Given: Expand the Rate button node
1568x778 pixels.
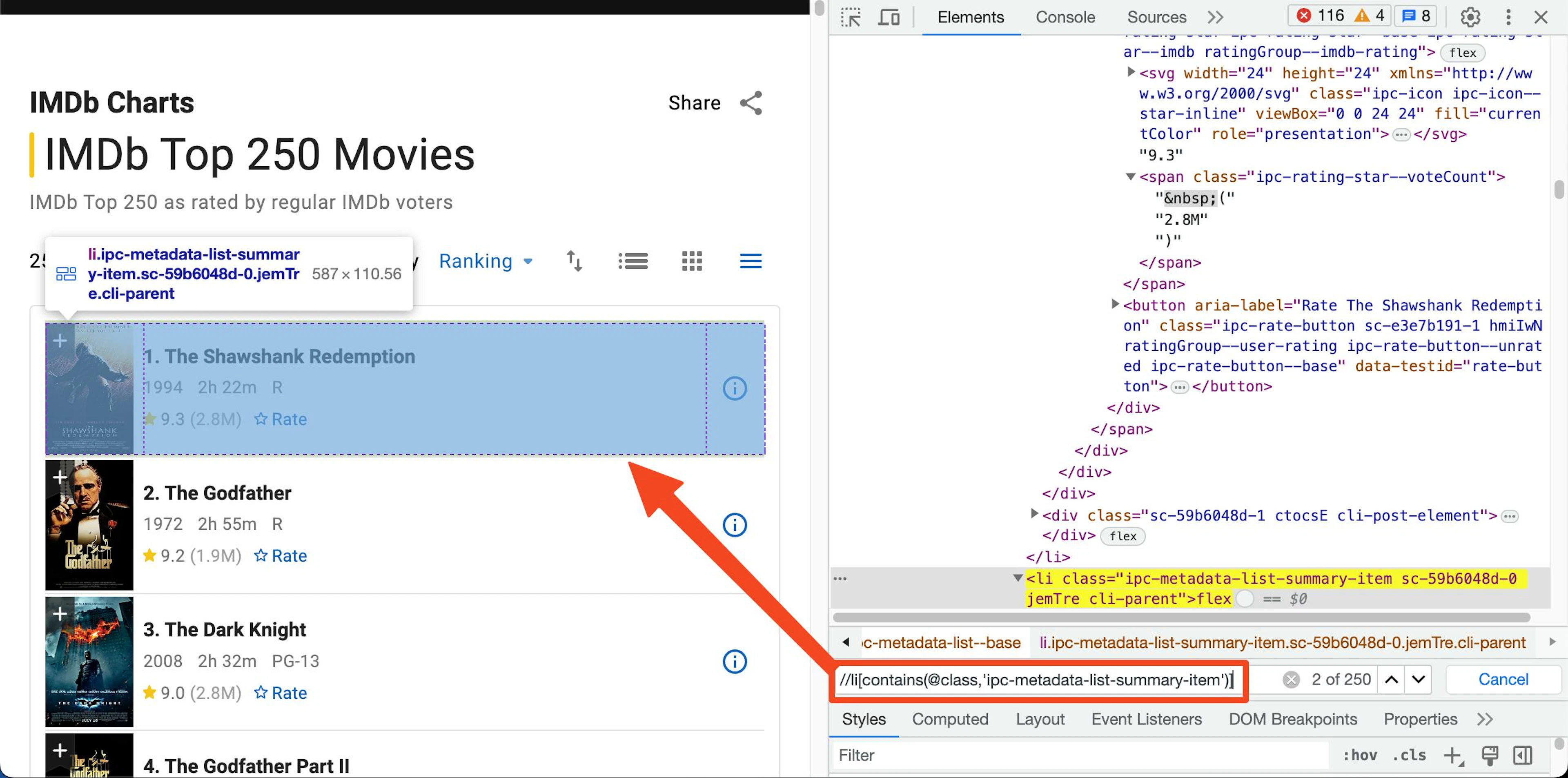Looking at the screenshot, I should pyautogui.click(x=1114, y=304).
